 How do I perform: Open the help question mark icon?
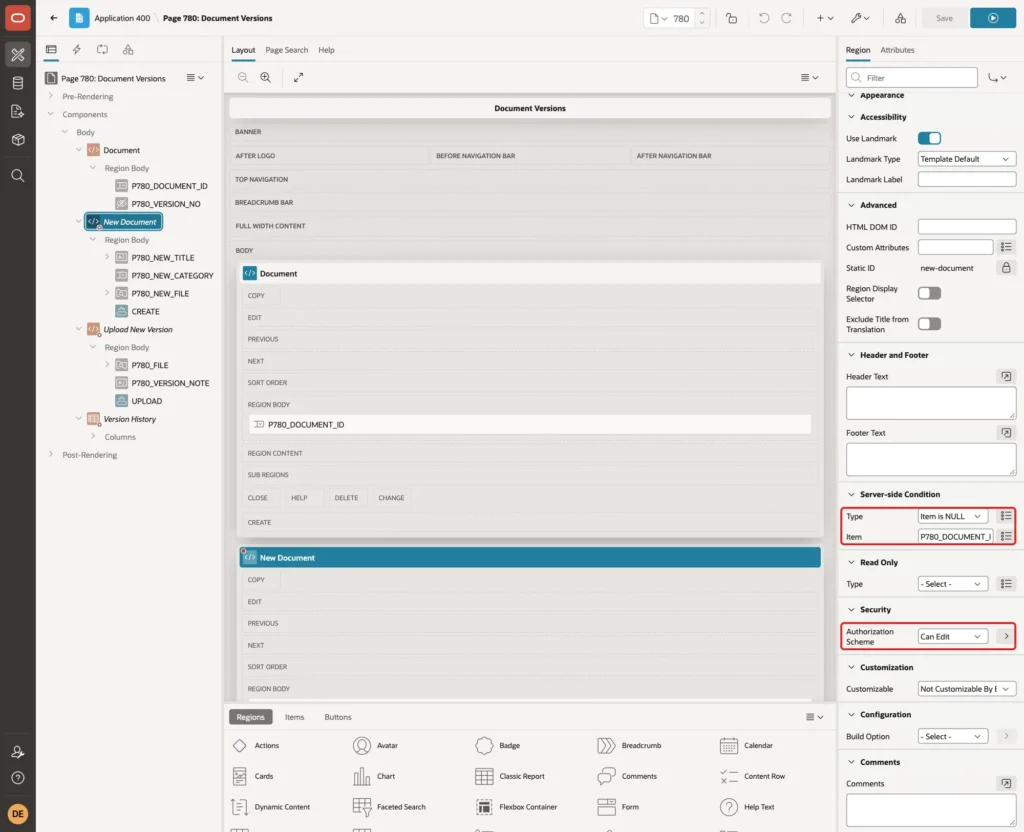[x=18, y=778]
